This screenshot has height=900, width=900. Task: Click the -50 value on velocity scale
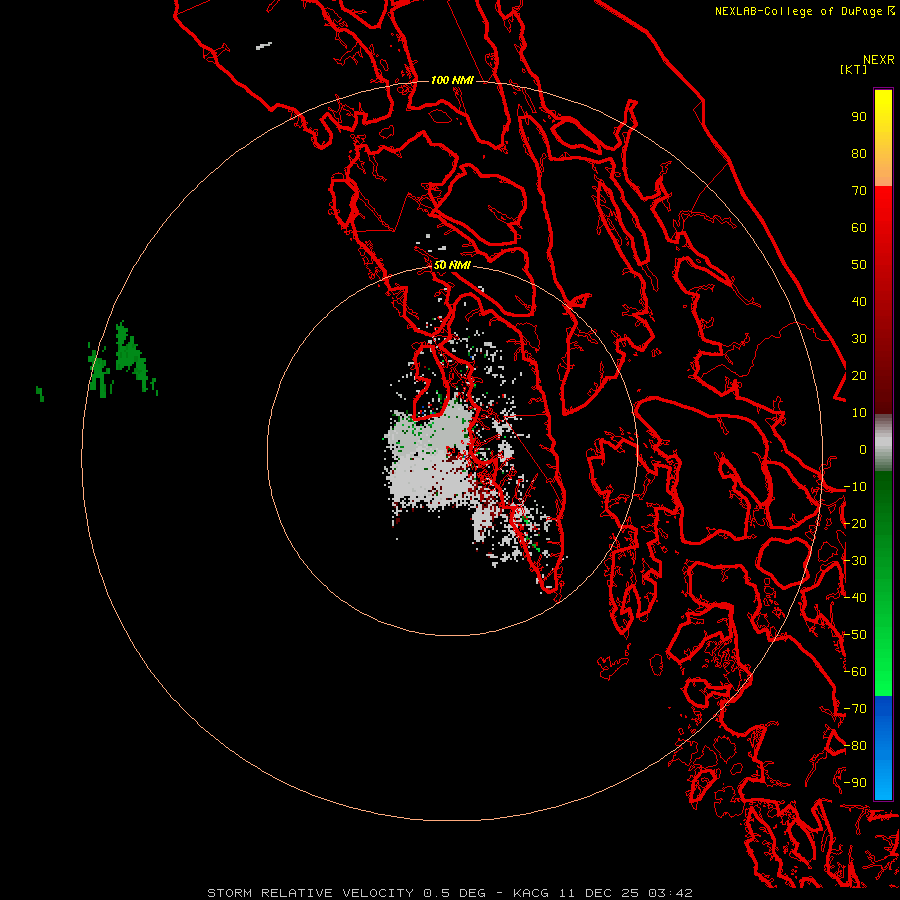855,635
